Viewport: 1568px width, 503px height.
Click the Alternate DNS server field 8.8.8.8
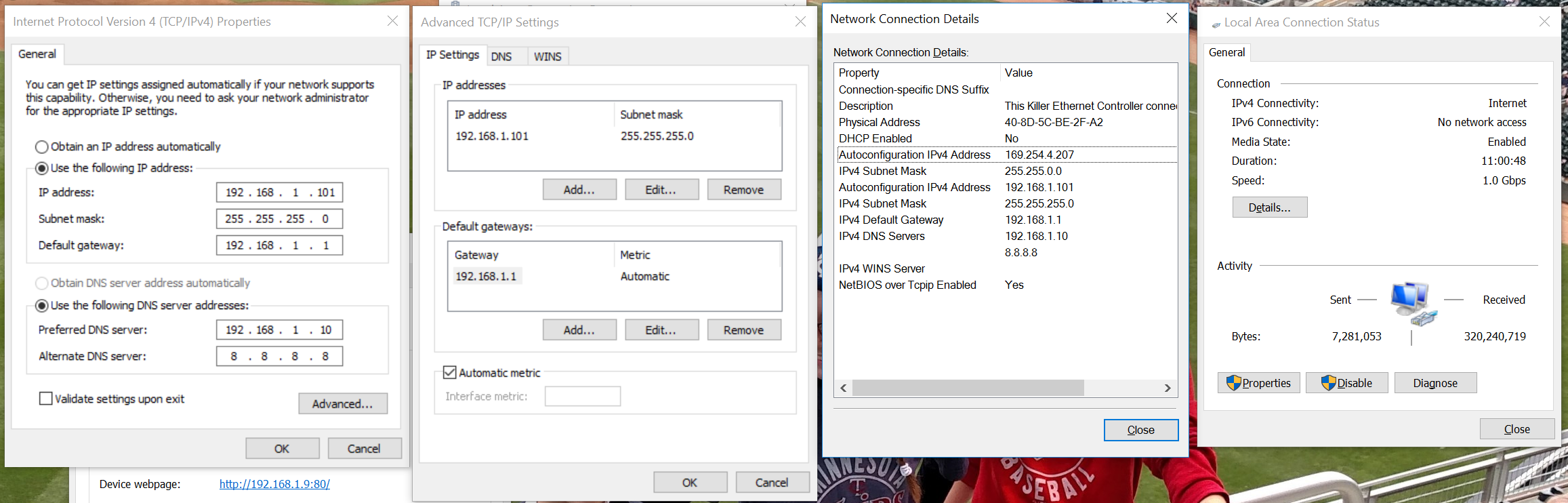pos(279,357)
